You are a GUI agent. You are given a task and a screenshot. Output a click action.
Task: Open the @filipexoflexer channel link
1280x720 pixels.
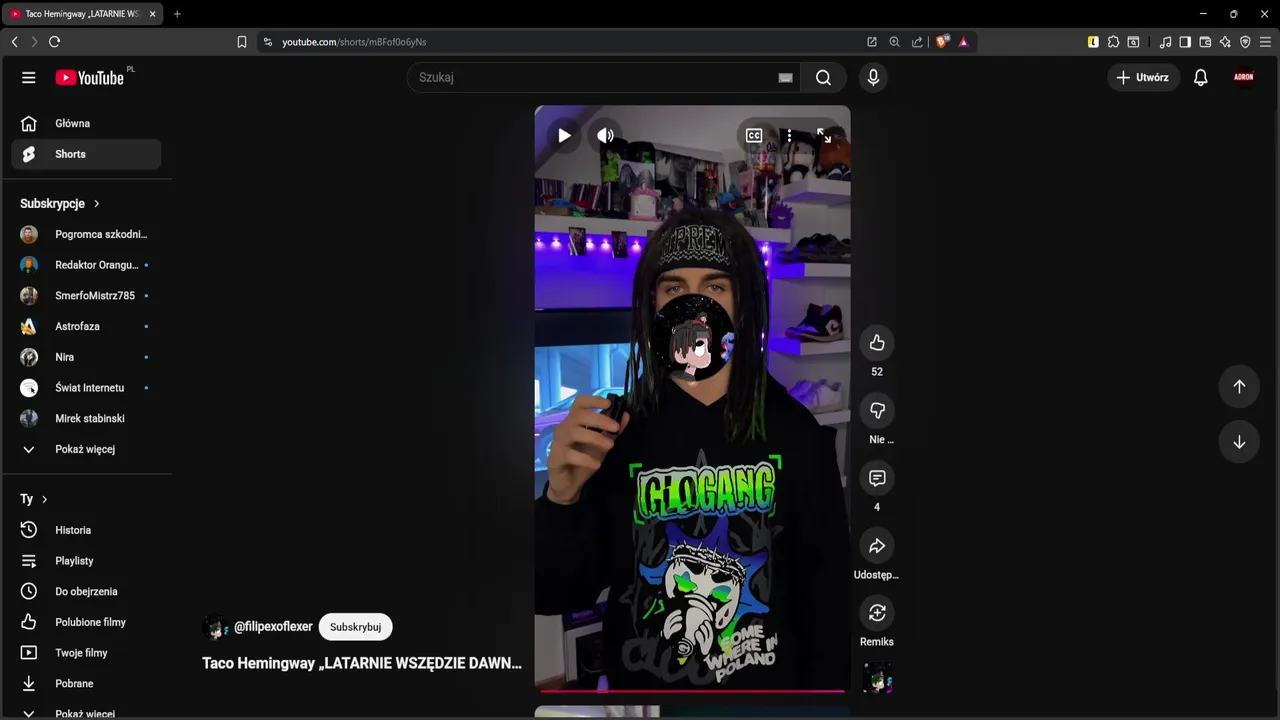point(273,627)
